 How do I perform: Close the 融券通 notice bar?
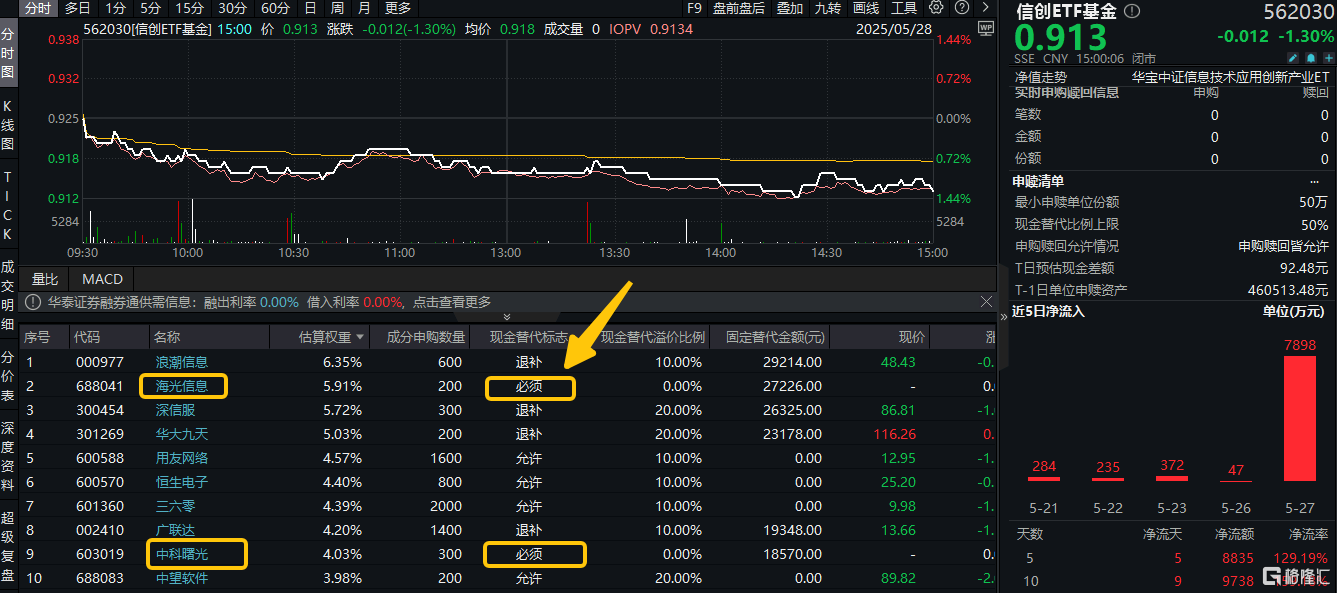(x=985, y=302)
